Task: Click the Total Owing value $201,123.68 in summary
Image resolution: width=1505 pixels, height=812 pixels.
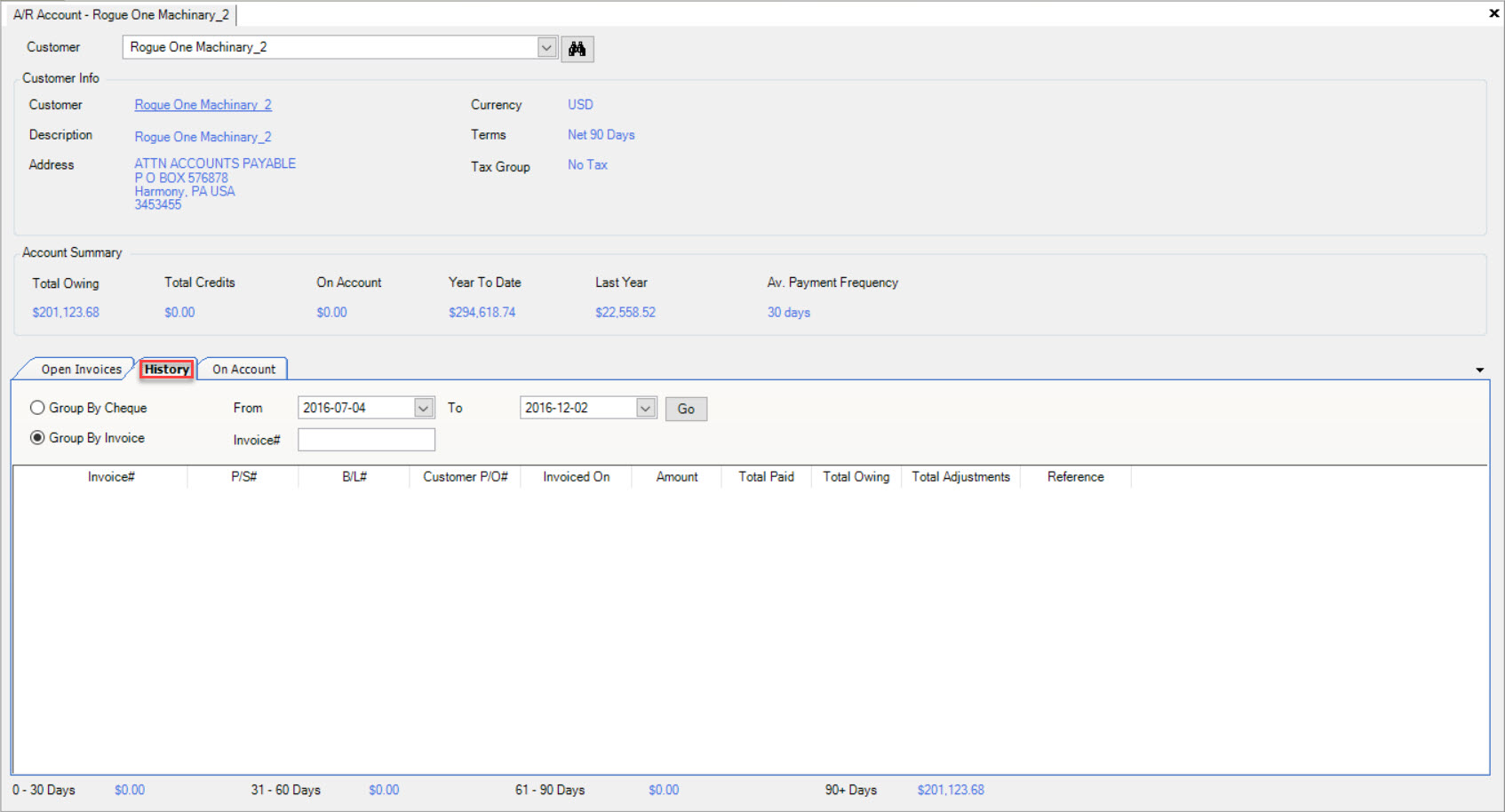Action: pyautogui.click(x=66, y=313)
